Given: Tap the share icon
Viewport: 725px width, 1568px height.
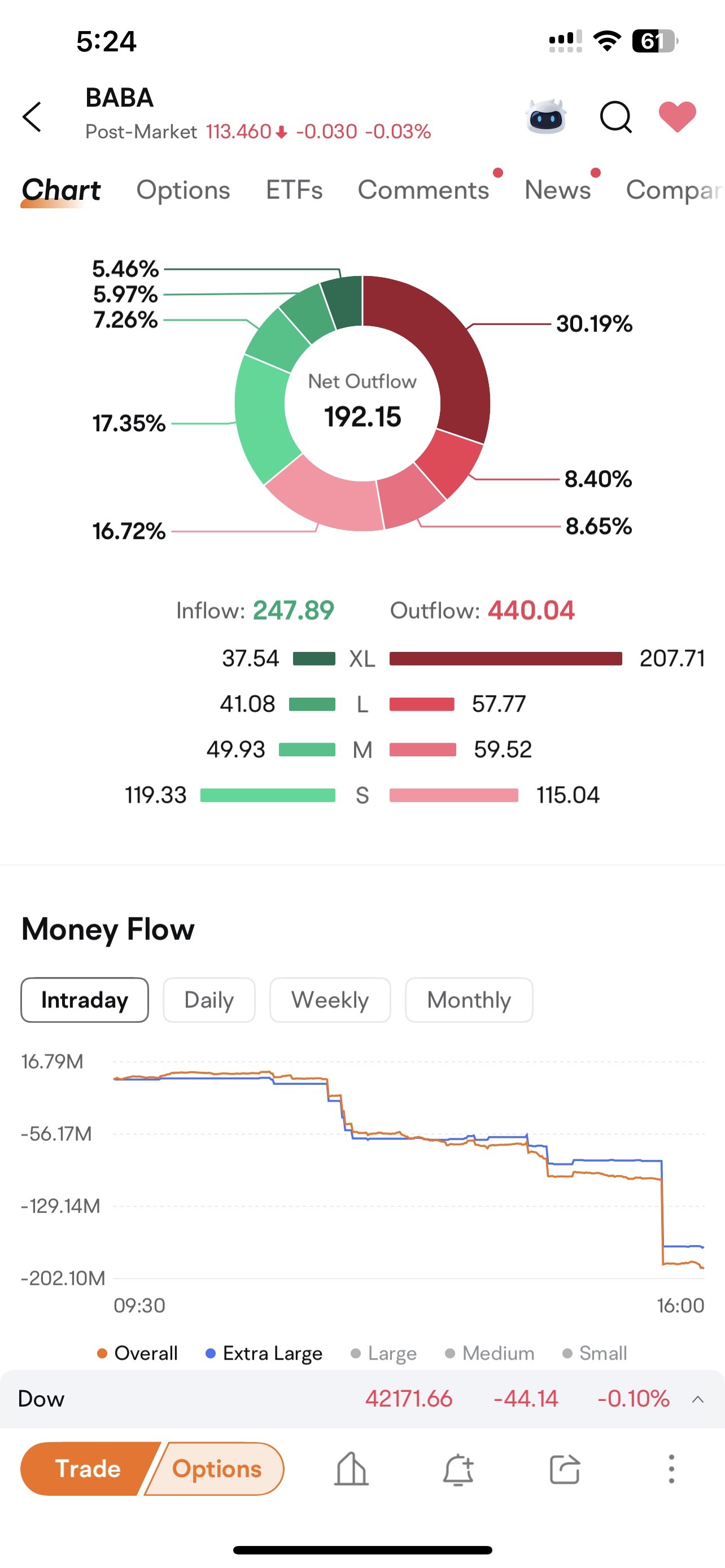Looking at the screenshot, I should (564, 1469).
